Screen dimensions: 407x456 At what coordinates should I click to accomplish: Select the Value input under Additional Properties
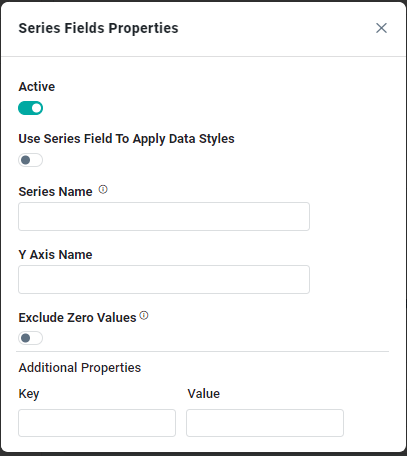[x=265, y=423]
